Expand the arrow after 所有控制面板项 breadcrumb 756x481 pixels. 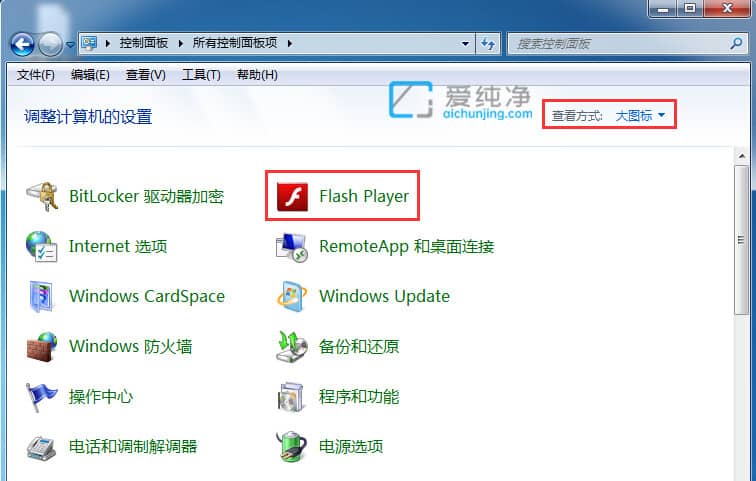coord(290,43)
